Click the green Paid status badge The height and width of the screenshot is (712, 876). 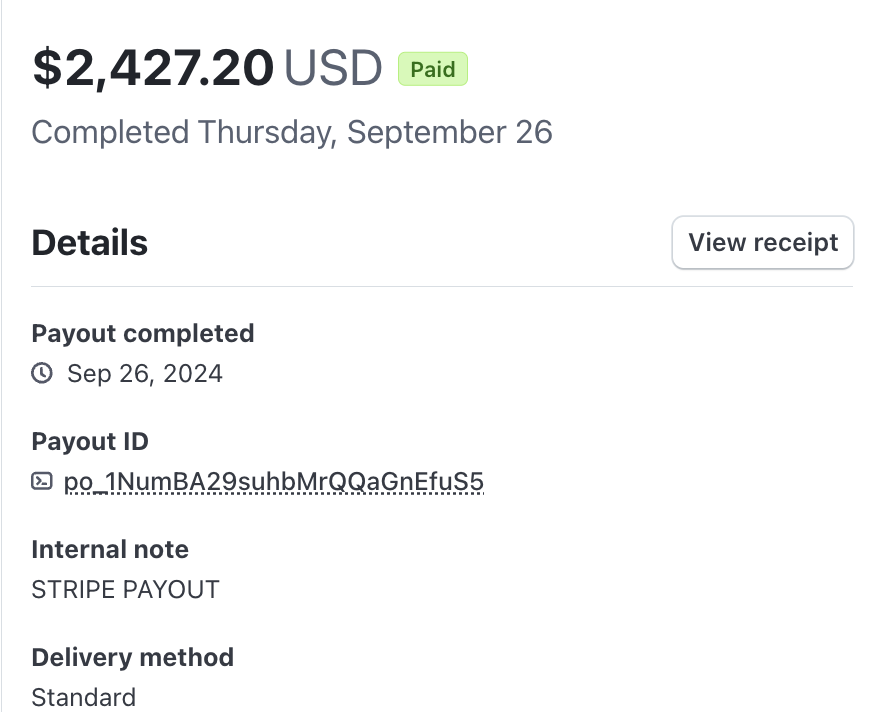click(x=433, y=69)
